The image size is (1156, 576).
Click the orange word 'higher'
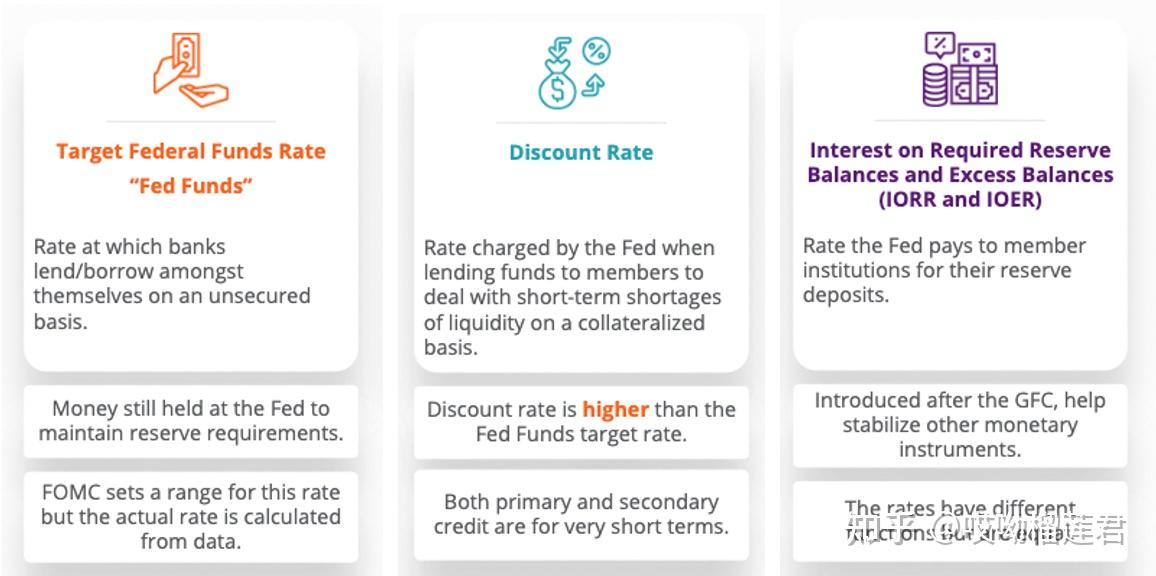(616, 409)
